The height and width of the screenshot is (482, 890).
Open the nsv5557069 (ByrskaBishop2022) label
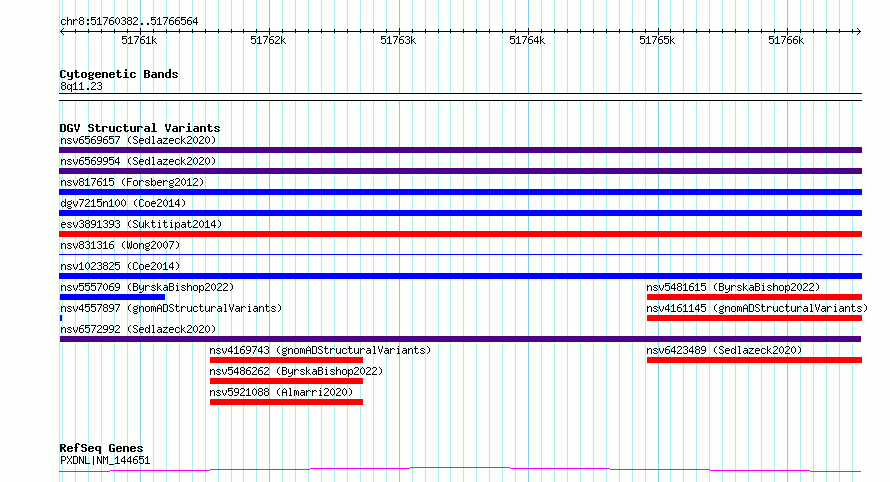(147, 287)
